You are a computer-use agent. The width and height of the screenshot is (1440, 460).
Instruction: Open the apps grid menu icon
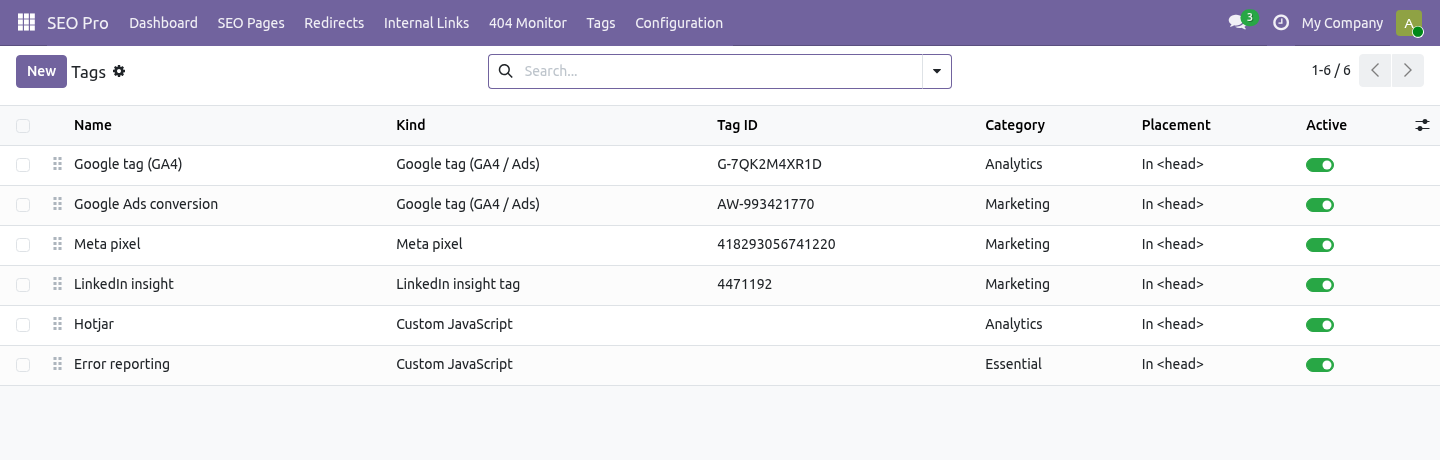pos(26,22)
